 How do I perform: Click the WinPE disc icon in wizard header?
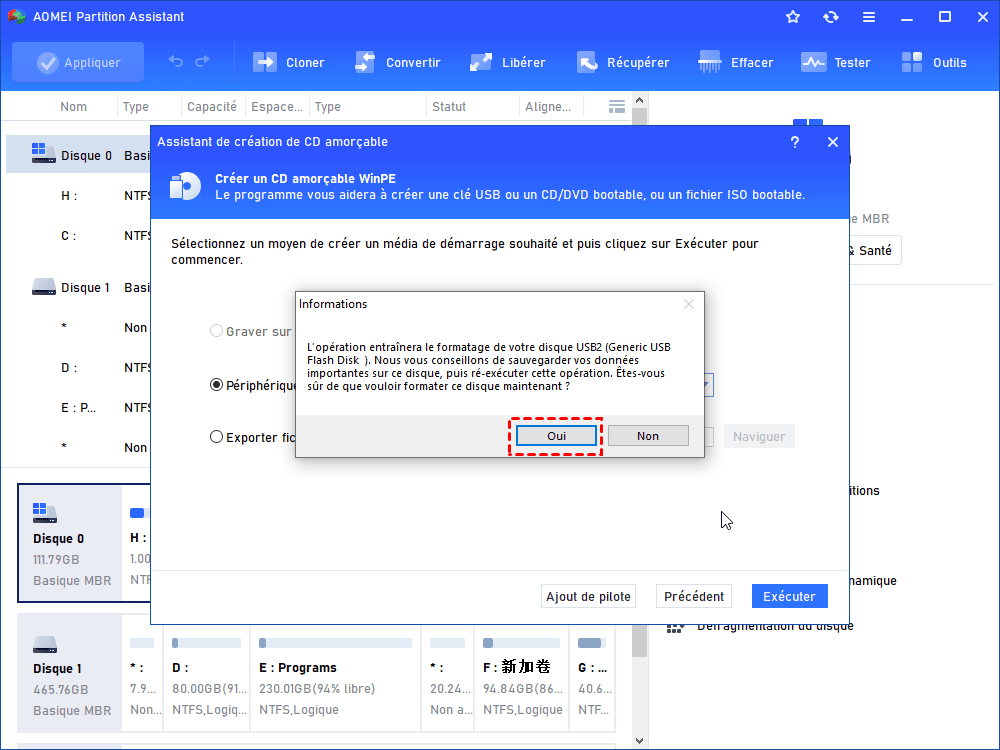(x=185, y=186)
